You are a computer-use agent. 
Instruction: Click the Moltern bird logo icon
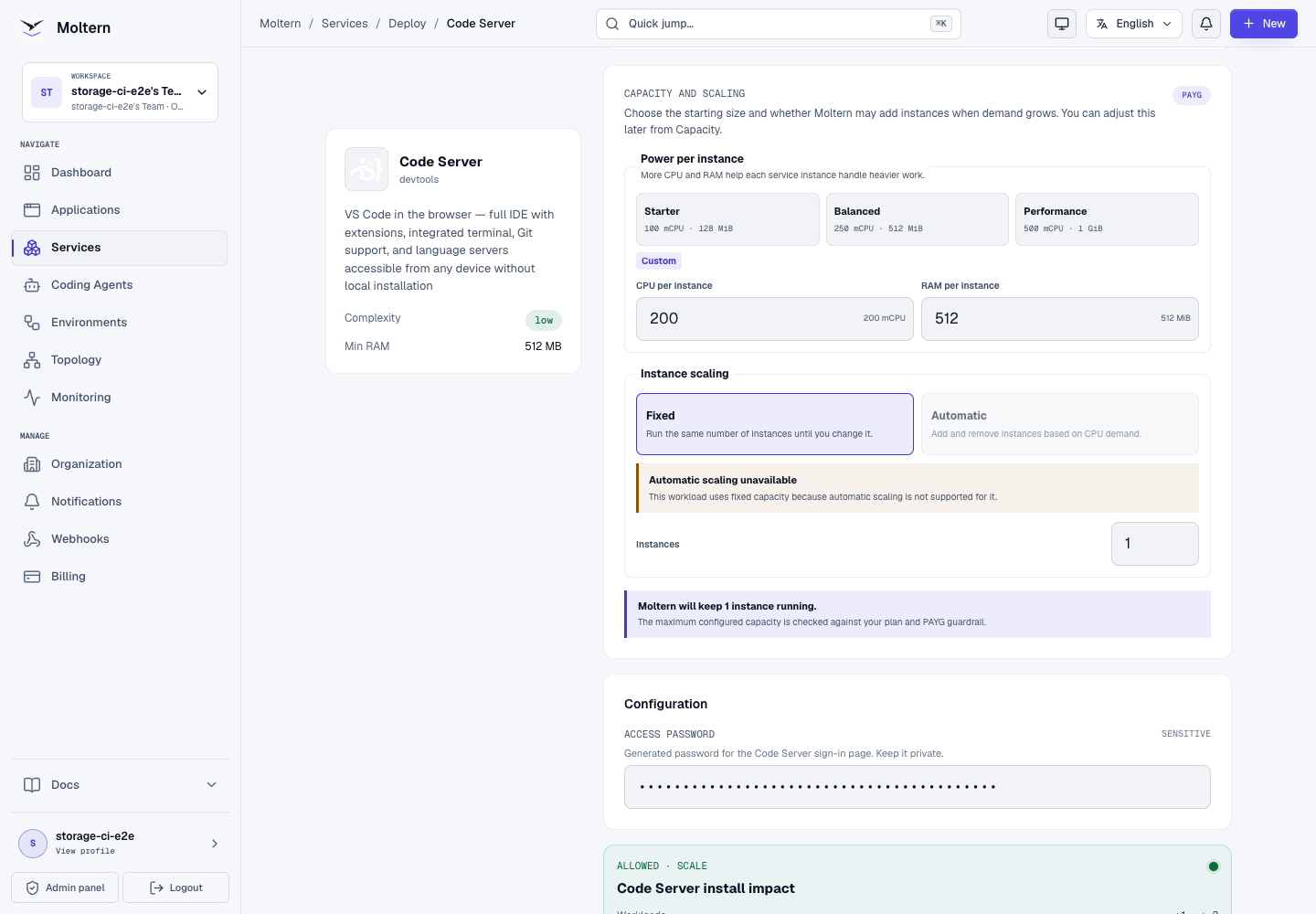32,27
